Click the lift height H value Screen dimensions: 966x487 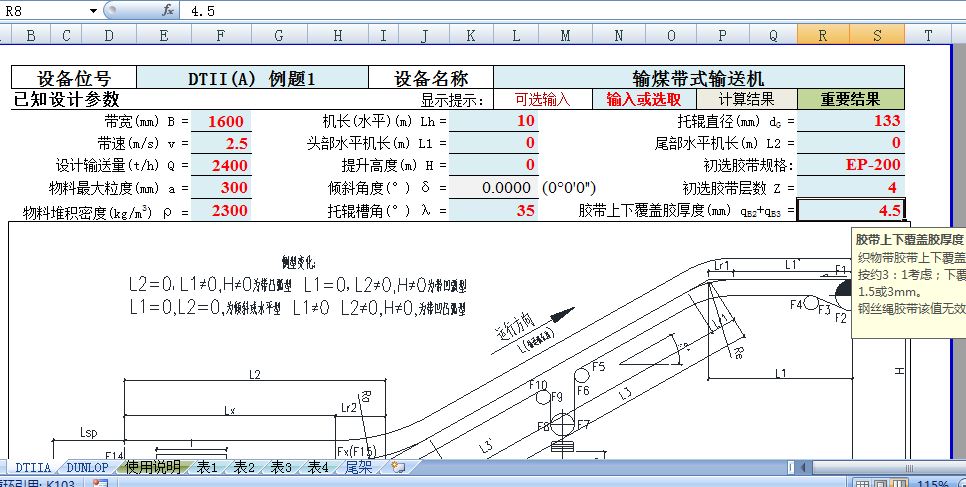click(493, 165)
